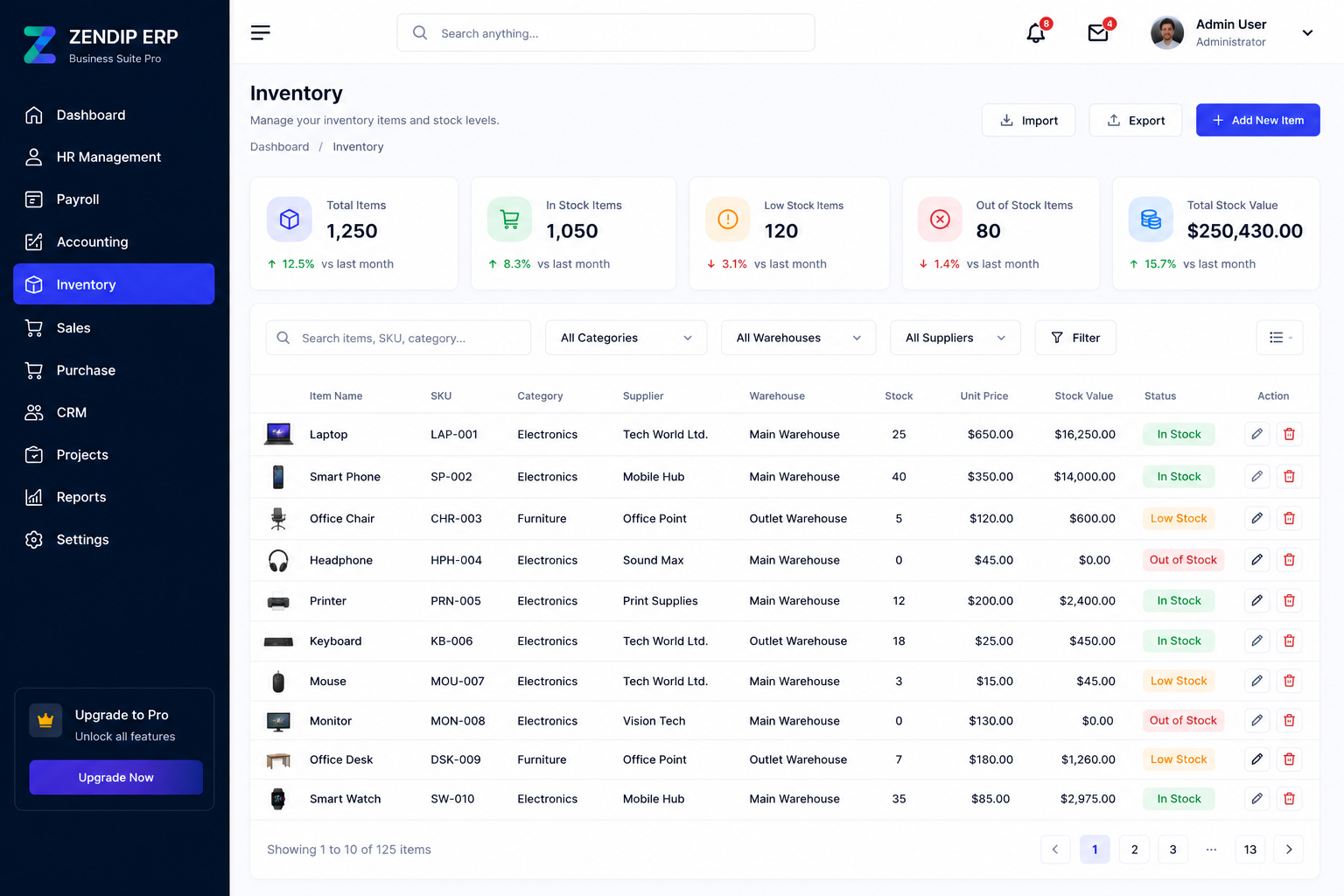
Task: Open the notifications bell
Action: [x=1036, y=33]
